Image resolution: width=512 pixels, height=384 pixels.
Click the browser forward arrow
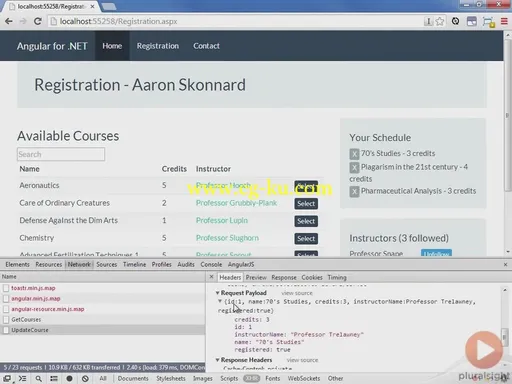coord(23,21)
